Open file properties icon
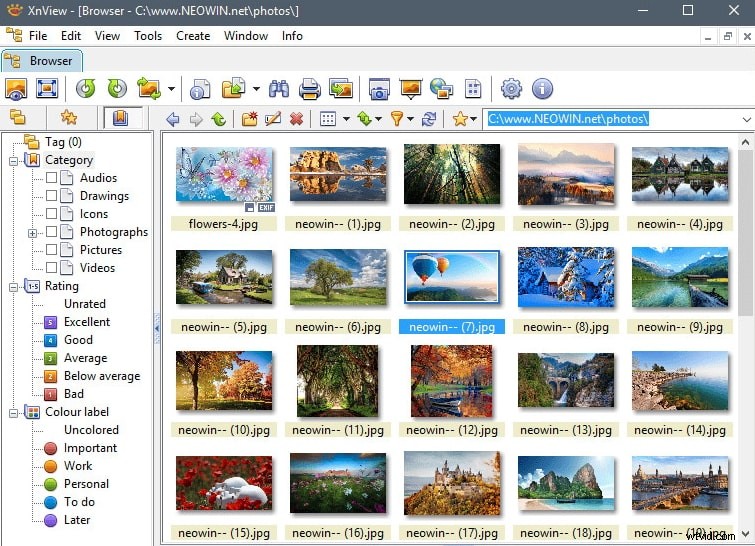Screen dimensions: 755x546 (200, 89)
